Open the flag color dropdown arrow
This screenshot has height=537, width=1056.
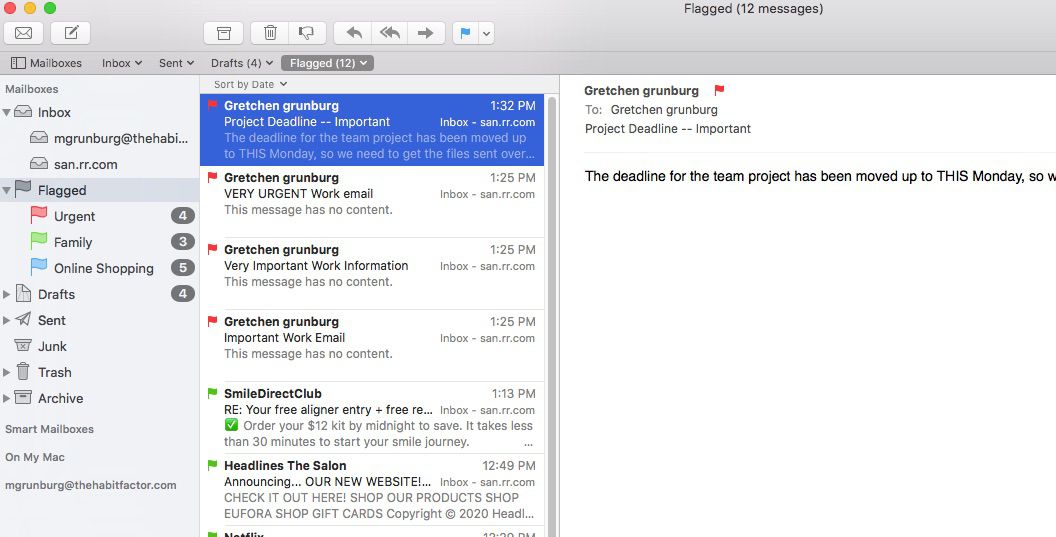[x=486, y=32]
